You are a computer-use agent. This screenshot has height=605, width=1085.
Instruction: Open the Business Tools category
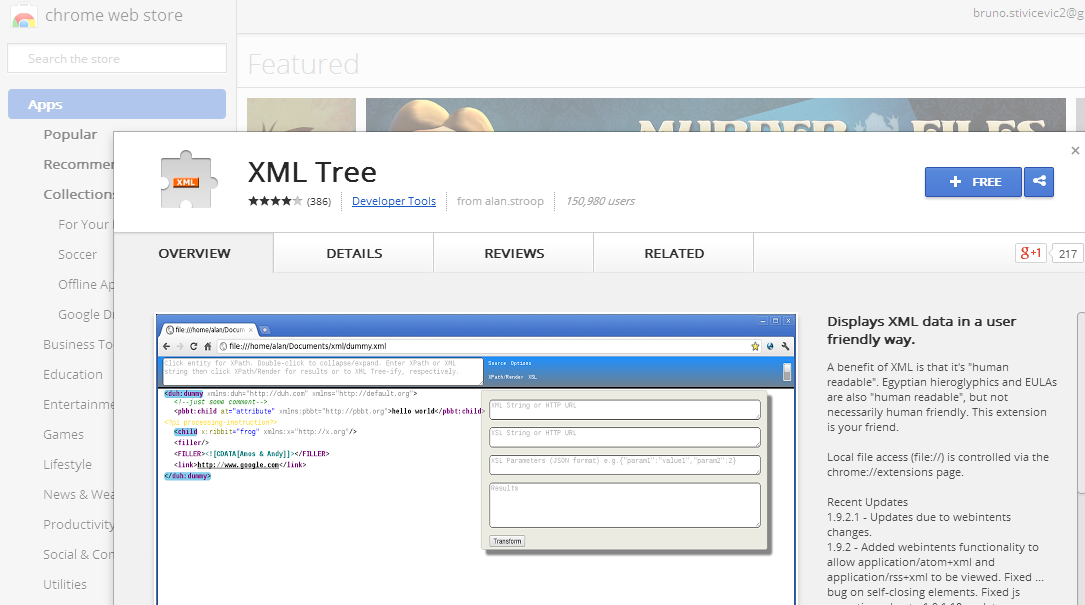tap(78, 344)
